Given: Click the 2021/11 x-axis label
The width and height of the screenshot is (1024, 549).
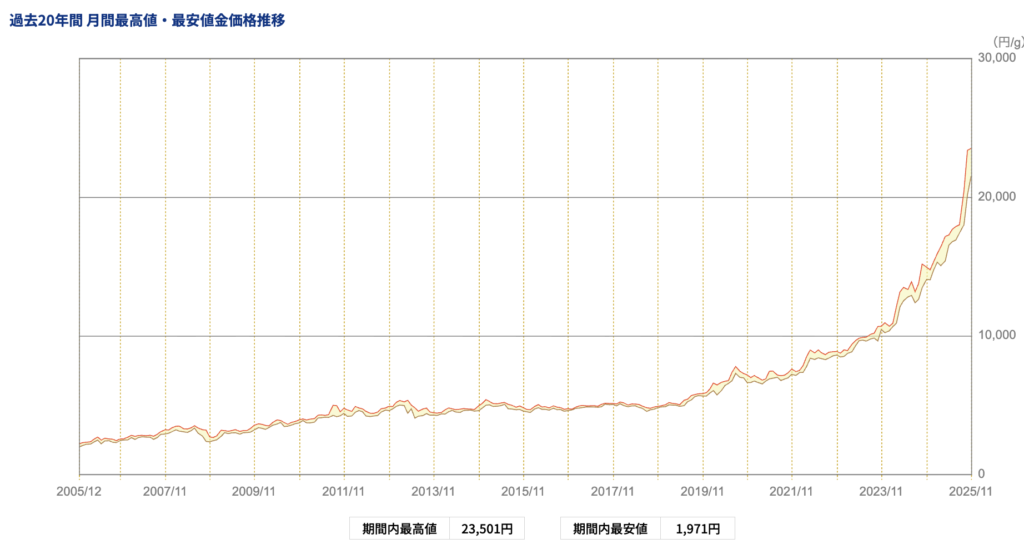Looking at the screenshot, I should [x=791, y=491].
